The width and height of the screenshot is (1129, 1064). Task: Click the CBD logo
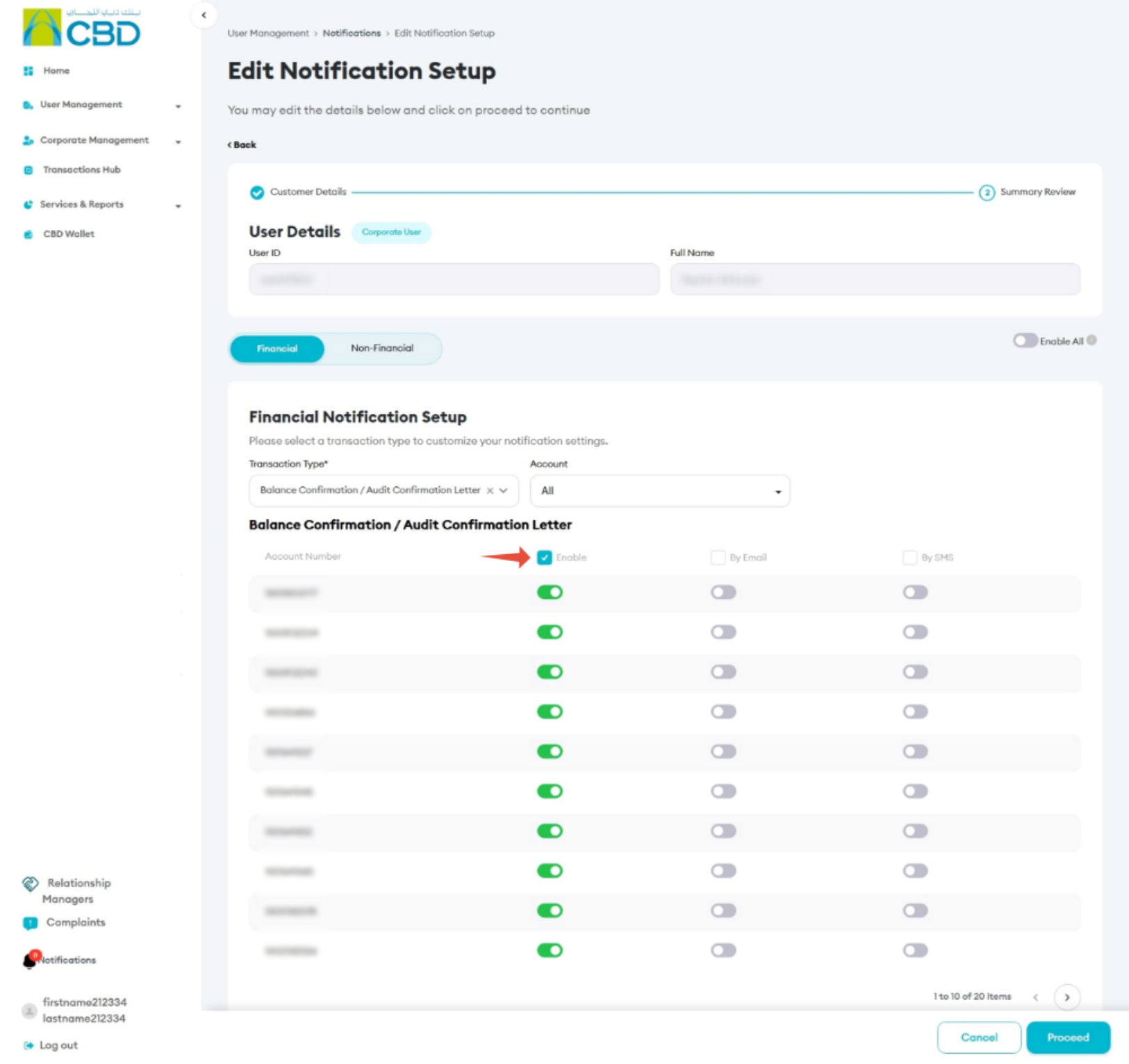81,28
